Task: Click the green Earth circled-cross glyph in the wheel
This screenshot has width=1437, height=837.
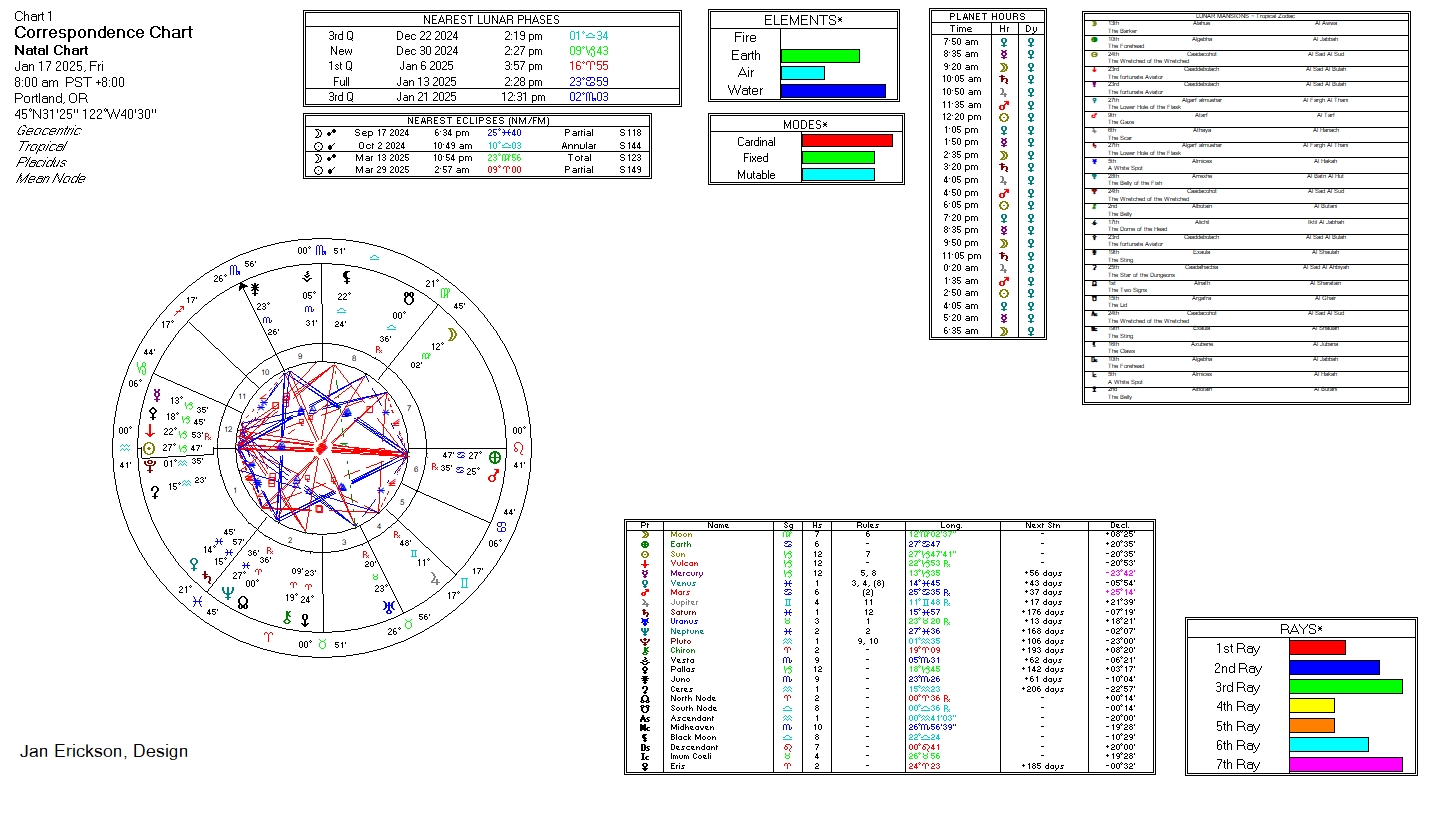Action: coord(495,456)
